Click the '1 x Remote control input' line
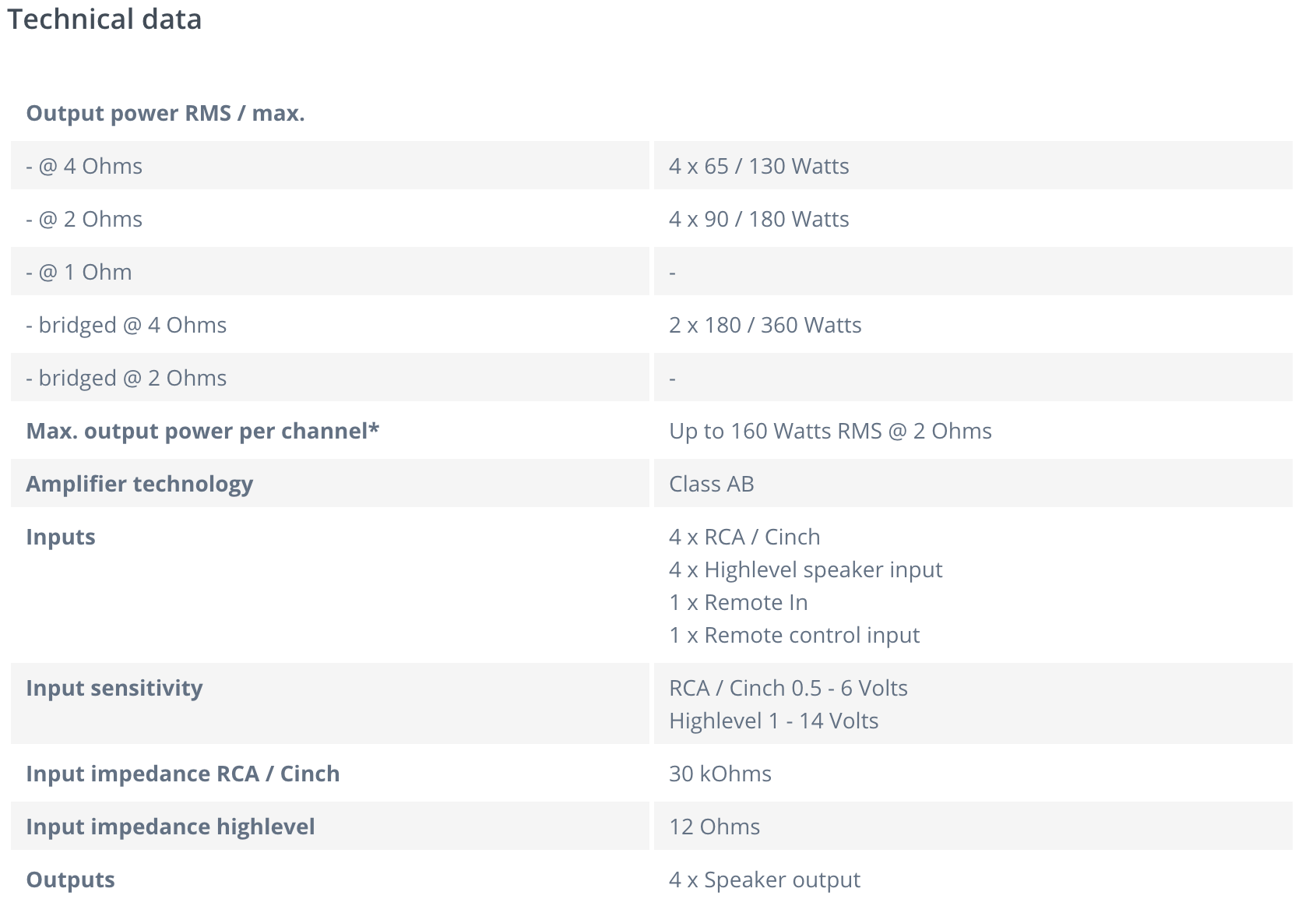The height and width of the screenshot is (899, 1316). click(794, 636)
